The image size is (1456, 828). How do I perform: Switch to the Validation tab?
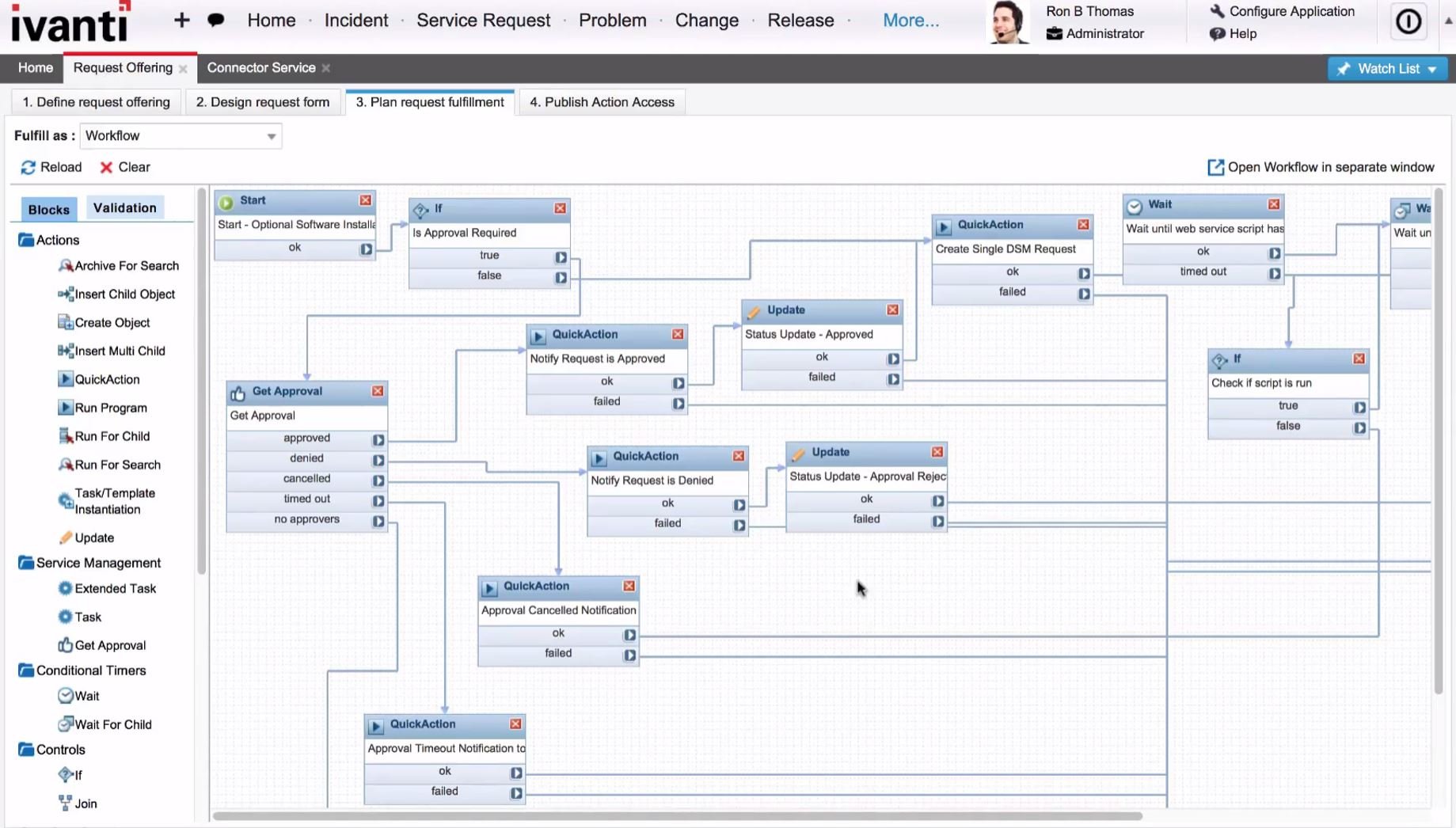124,208
